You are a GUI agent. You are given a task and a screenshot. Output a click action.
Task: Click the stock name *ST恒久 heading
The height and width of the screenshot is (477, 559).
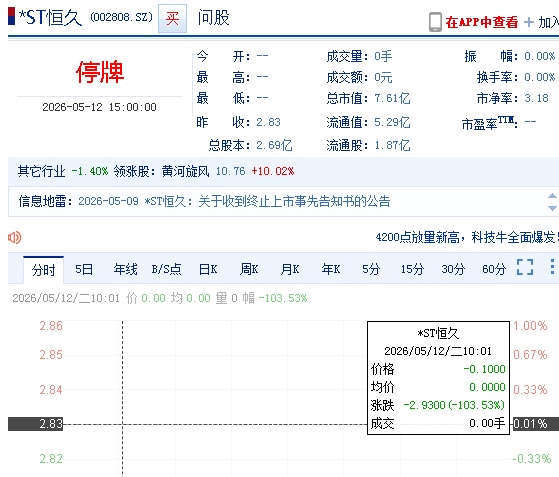tap(50, 17)
